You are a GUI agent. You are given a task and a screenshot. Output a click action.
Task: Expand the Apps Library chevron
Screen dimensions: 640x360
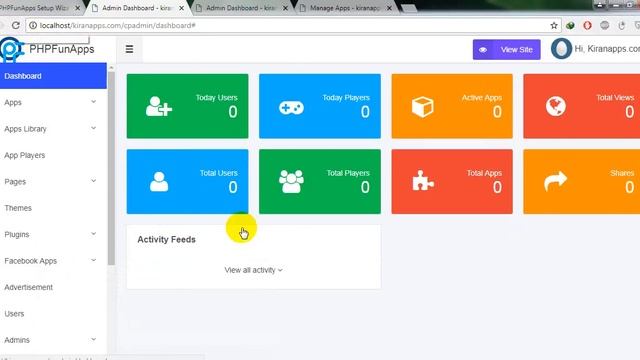tap(93, 128)
